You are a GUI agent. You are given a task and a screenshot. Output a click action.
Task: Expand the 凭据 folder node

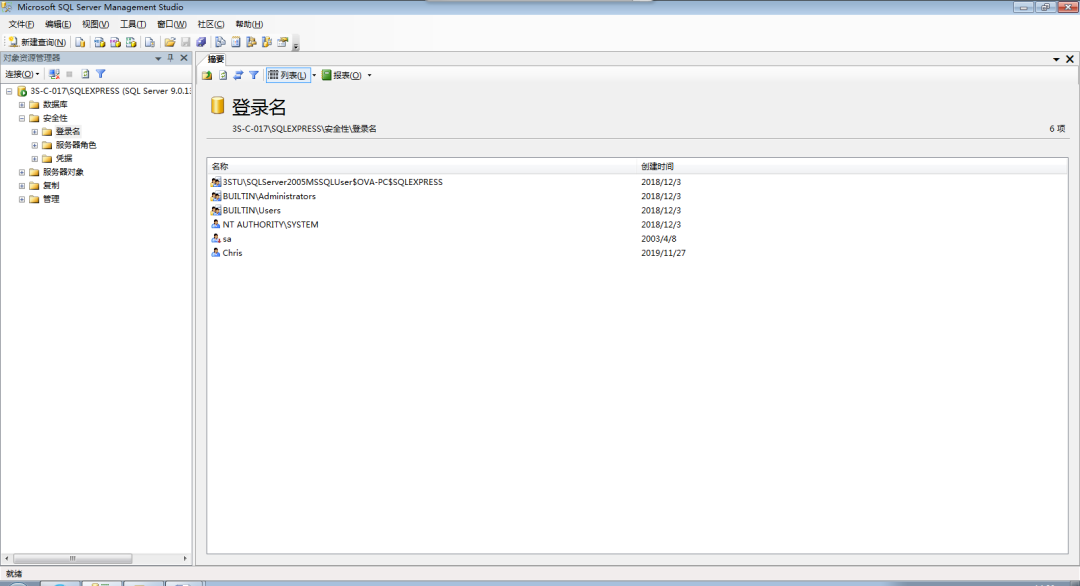[34, 158]
